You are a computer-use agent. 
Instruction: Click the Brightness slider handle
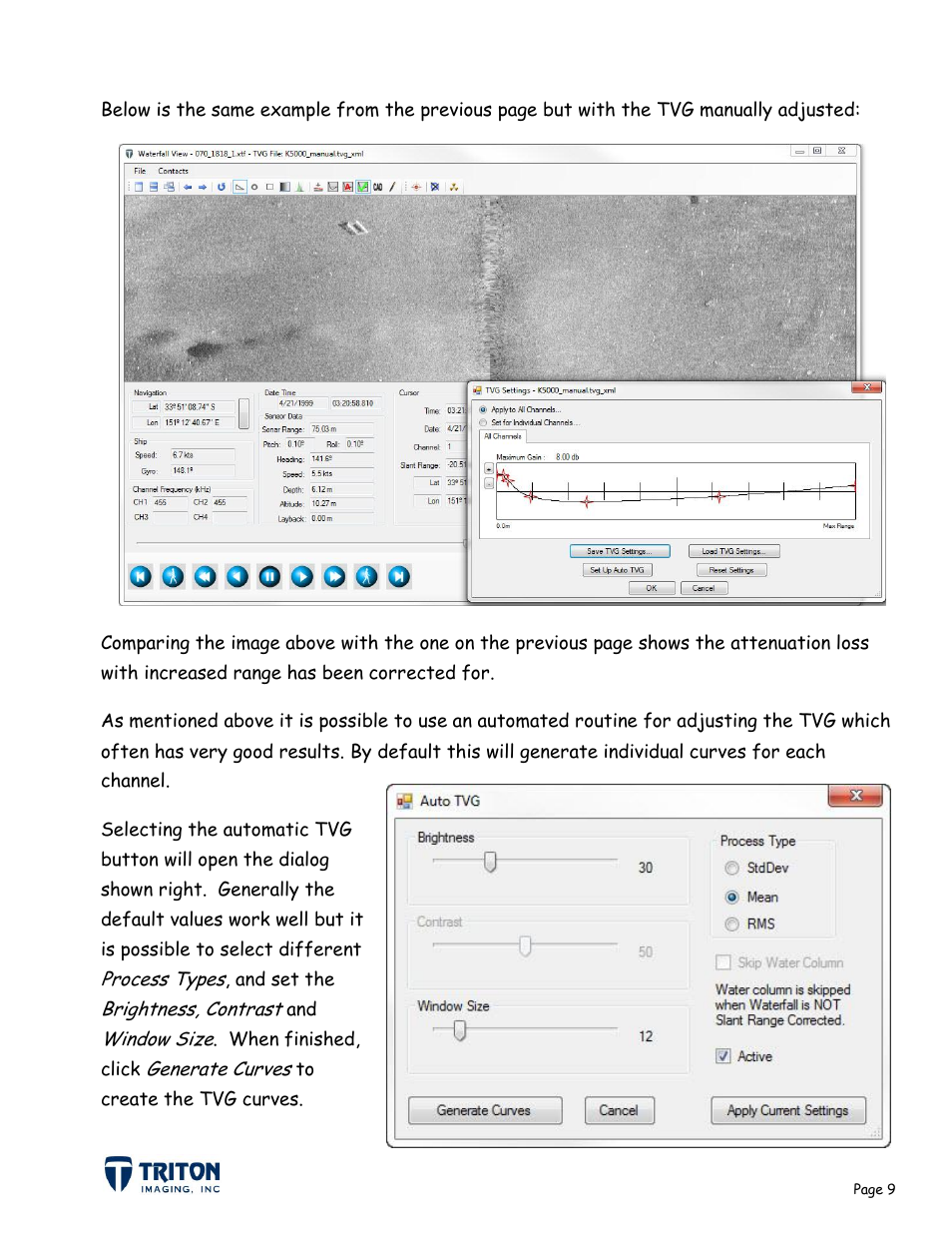pyautogui.click(x=490, y=862)
